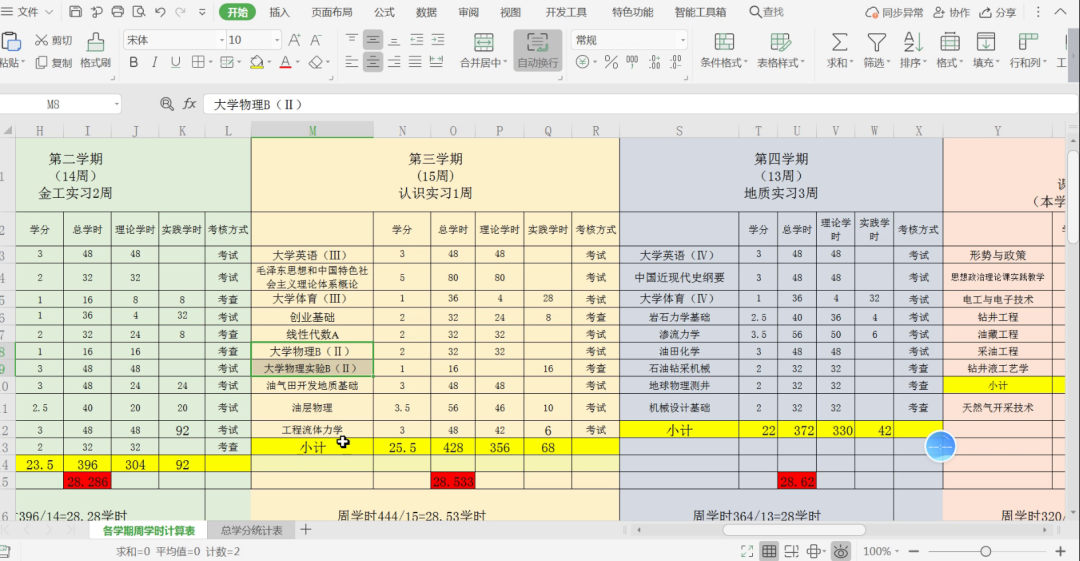Click the Filter (筛选) funnel icon
Viewport: 1080px width, 561px height.
click(876, 43)
